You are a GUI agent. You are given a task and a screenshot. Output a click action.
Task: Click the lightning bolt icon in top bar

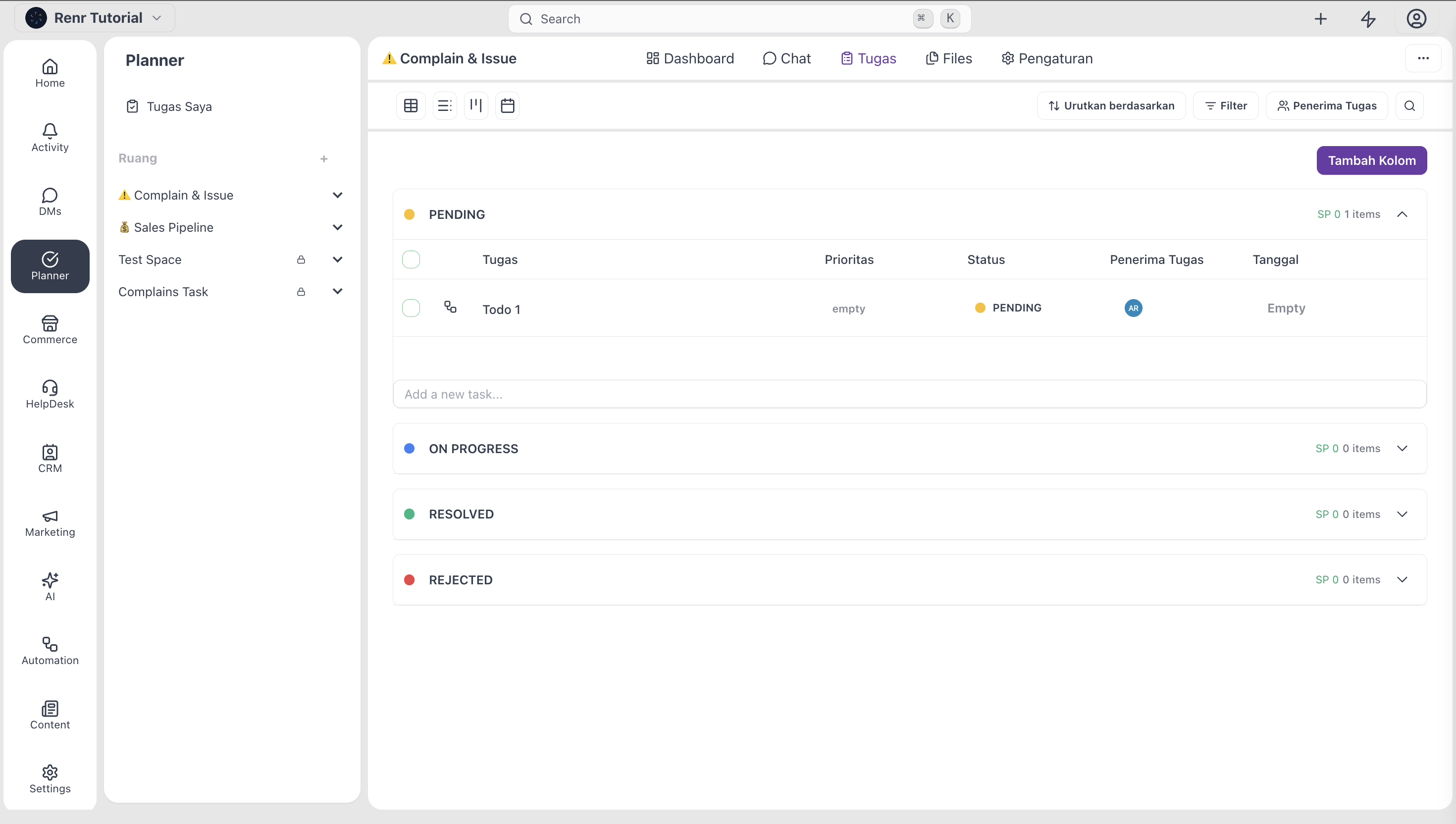(1368, 19)
